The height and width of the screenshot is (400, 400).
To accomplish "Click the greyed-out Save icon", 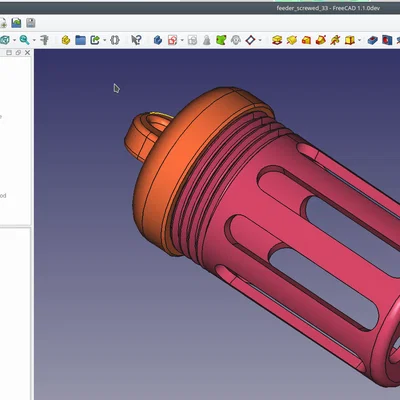I will coord(31,23).
